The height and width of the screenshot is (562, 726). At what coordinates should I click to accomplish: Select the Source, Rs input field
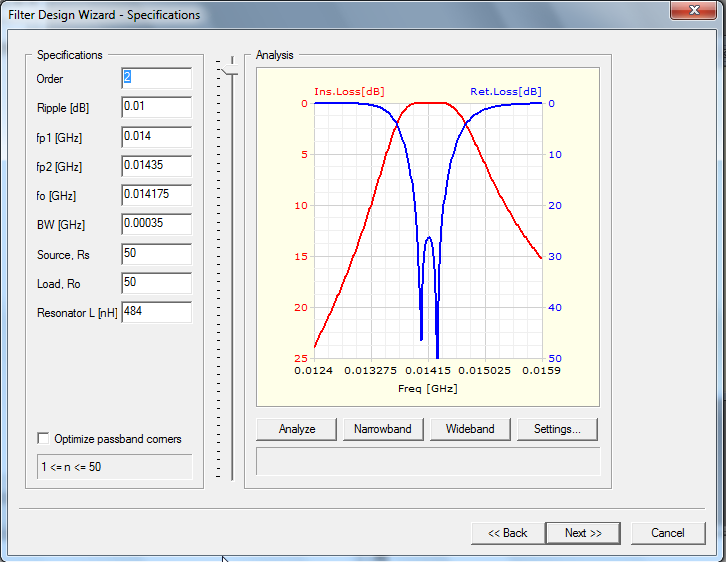(156, 254)
